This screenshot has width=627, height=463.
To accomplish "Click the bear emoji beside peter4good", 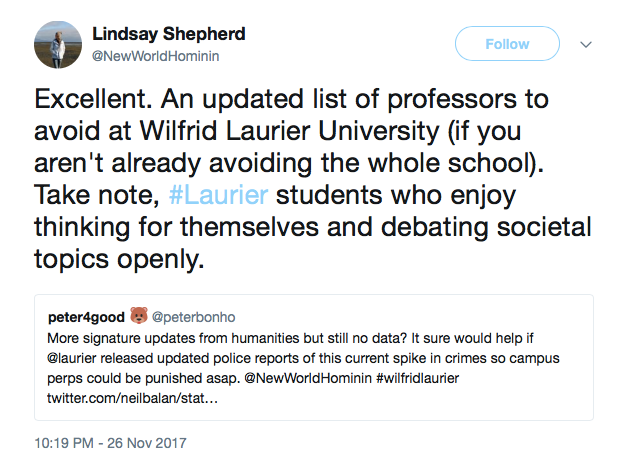I will coord(138,317).
